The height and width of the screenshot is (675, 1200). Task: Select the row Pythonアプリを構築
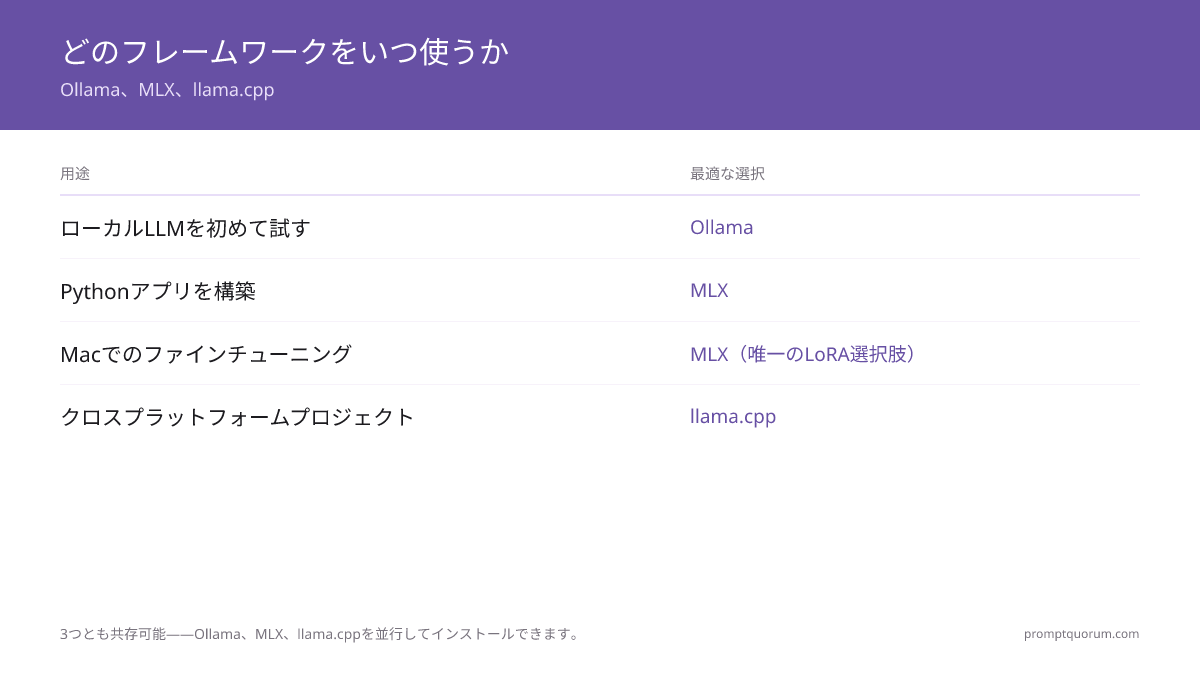tap(600, 290)
